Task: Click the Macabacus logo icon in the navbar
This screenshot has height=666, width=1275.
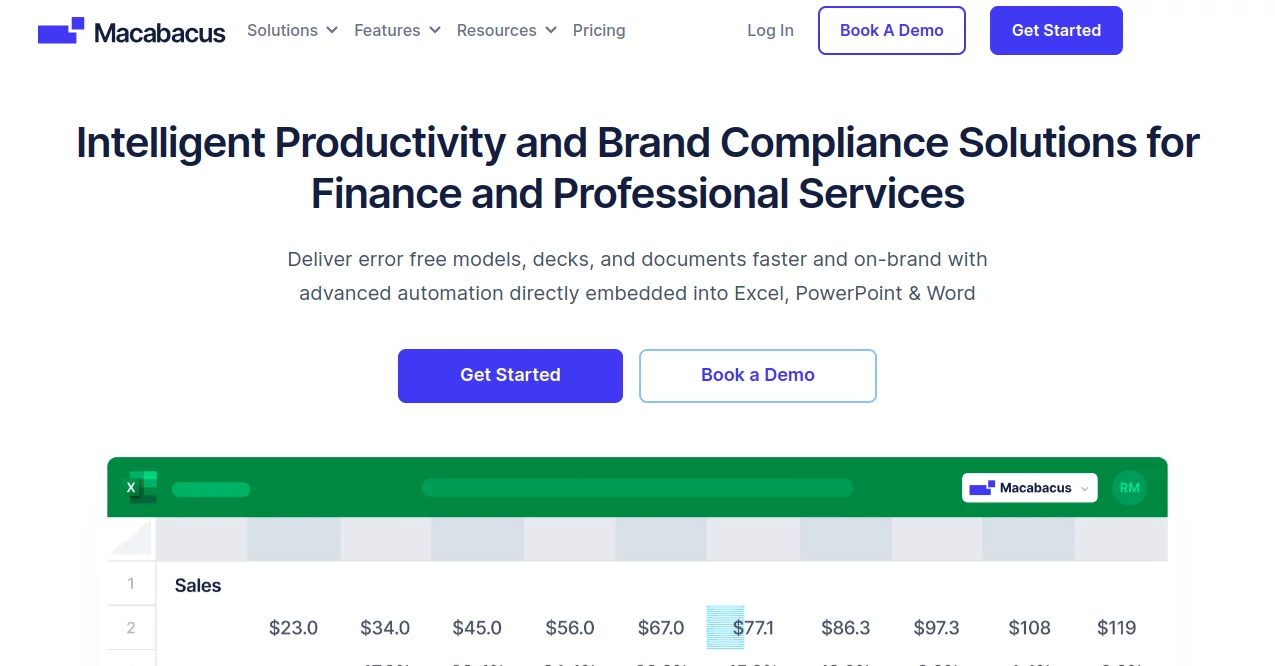Action: pos(58,29)
